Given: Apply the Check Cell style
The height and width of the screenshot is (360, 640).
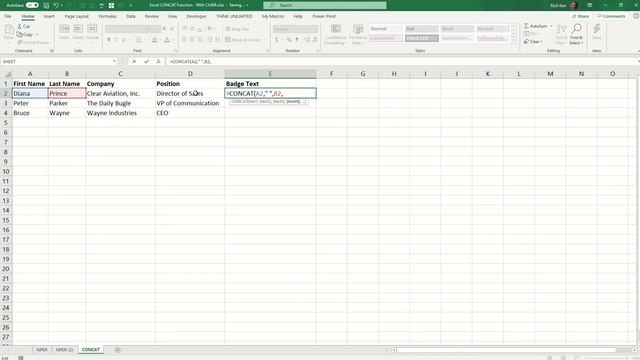Looking at the screenshot, I should (x=422, y=38).
